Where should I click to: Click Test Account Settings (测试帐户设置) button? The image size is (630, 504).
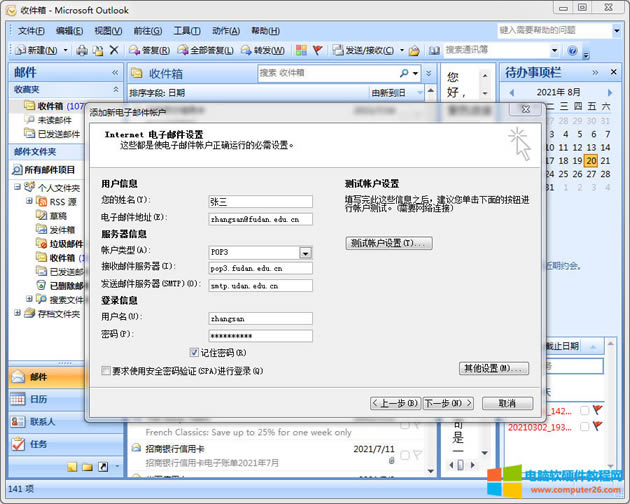(x=389, y=243)
